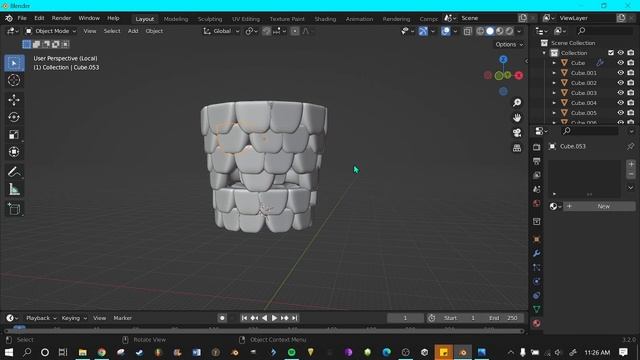Click the New material button
The image size is (640, 360).
click(599, 207)
